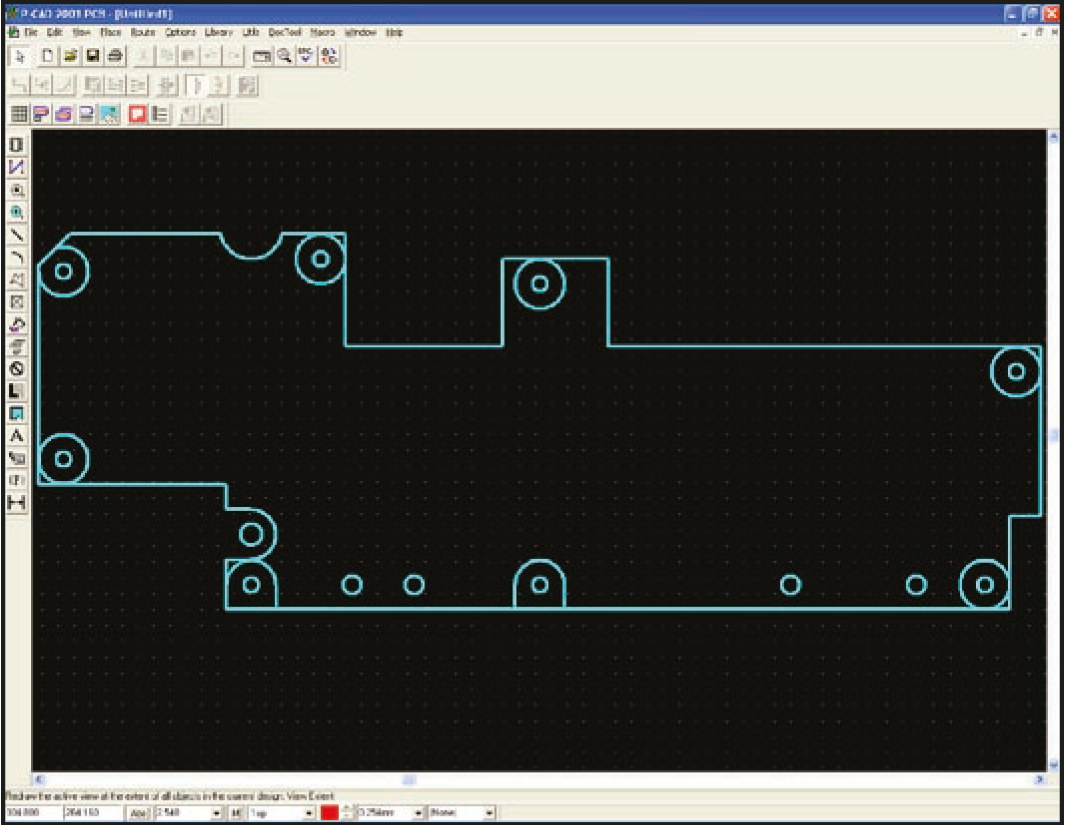The height and width of the screenshot is (825, 1065).
Task: Open the window view icon beside magnifier
Action: 261,56
